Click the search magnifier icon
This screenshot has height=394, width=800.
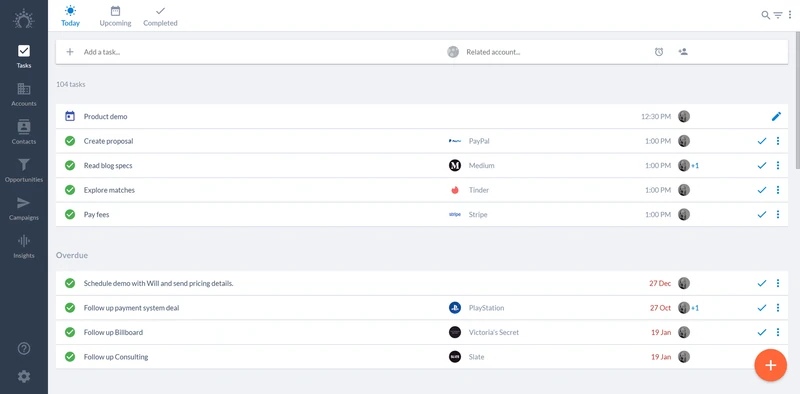(765, 15)
